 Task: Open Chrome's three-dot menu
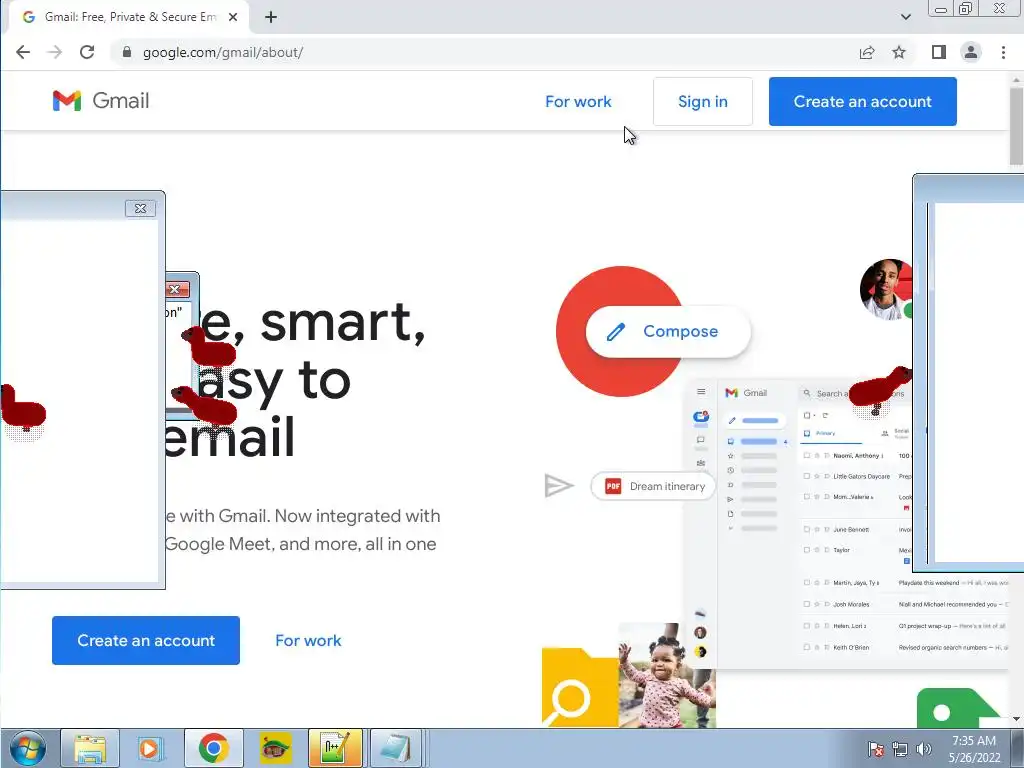1003,52
